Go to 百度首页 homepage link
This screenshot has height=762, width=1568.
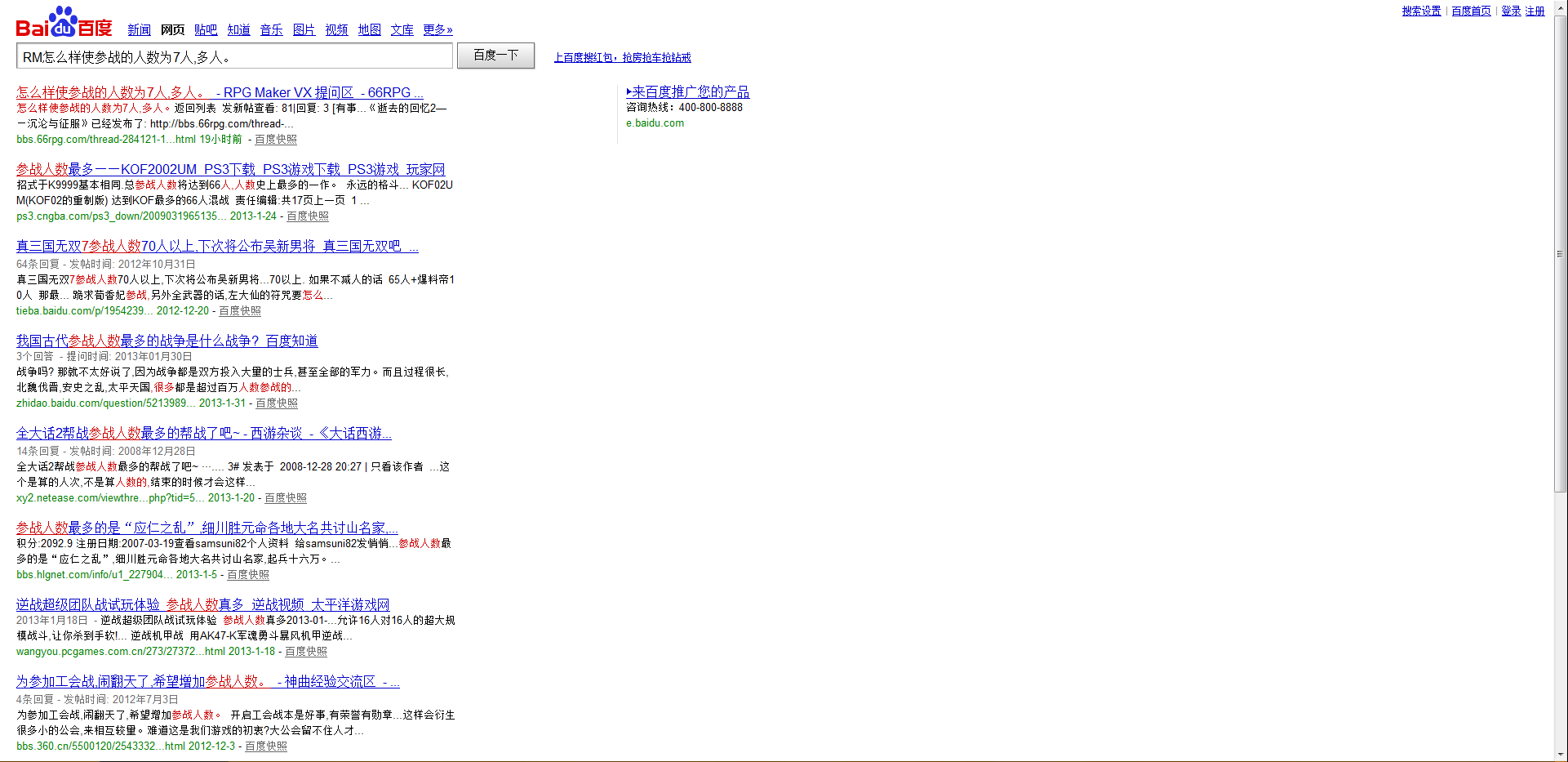(1471, 11)
